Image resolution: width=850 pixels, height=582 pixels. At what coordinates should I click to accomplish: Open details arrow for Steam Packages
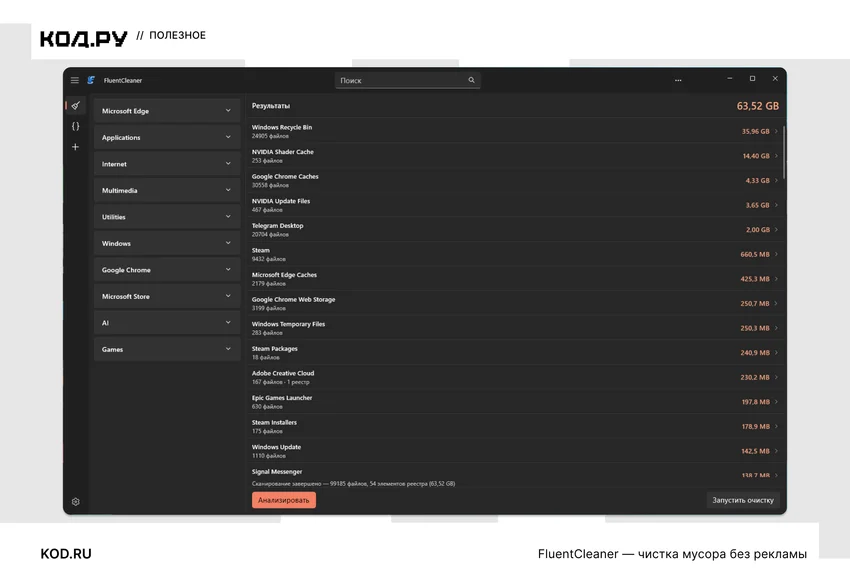pyautogui.click(x=776, y=353)
